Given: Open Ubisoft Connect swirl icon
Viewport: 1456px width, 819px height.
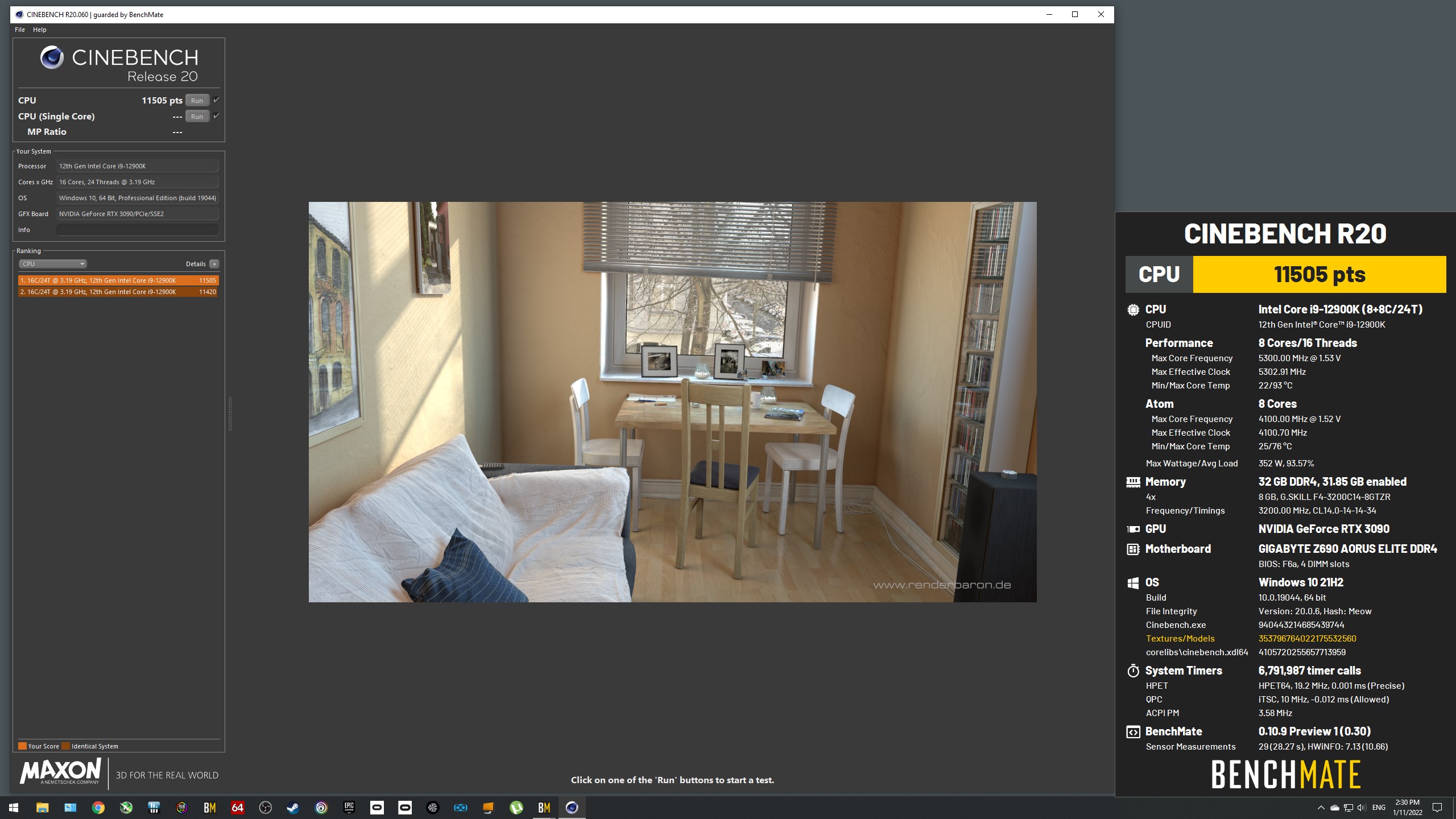Looking at the screenshot, I should (x=321, y=808).
